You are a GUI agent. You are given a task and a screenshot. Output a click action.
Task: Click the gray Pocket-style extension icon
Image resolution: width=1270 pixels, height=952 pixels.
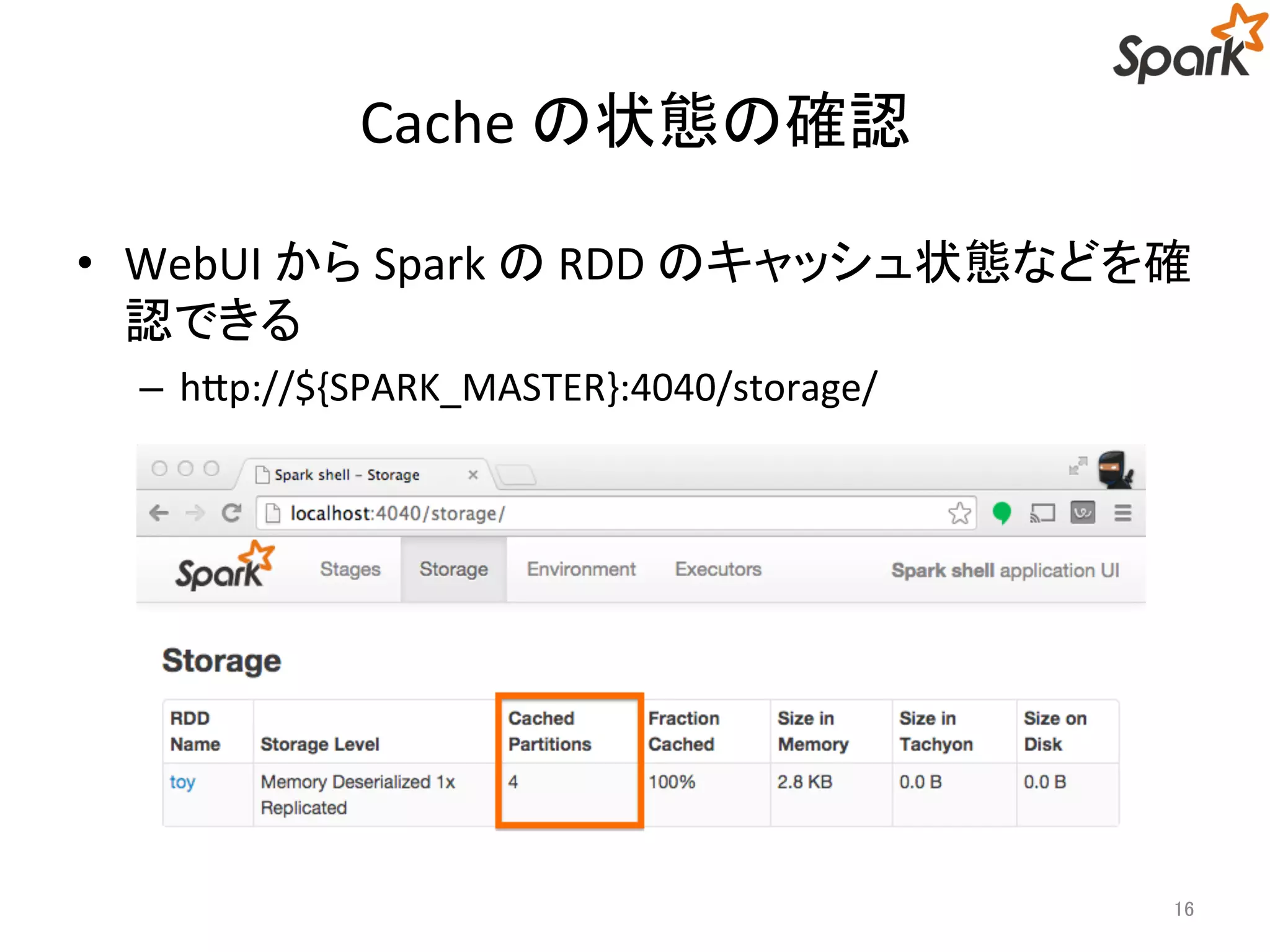coord(1083,513)
